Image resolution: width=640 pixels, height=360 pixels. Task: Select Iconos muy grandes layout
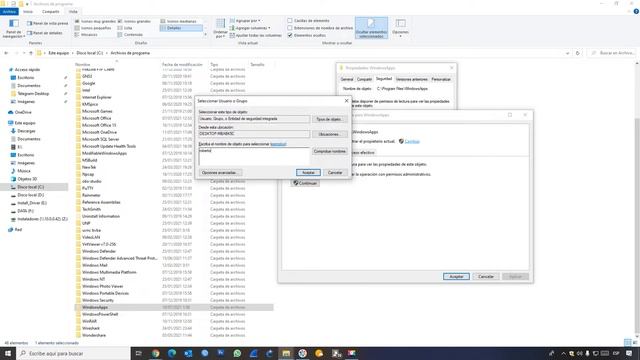point(96,21)
